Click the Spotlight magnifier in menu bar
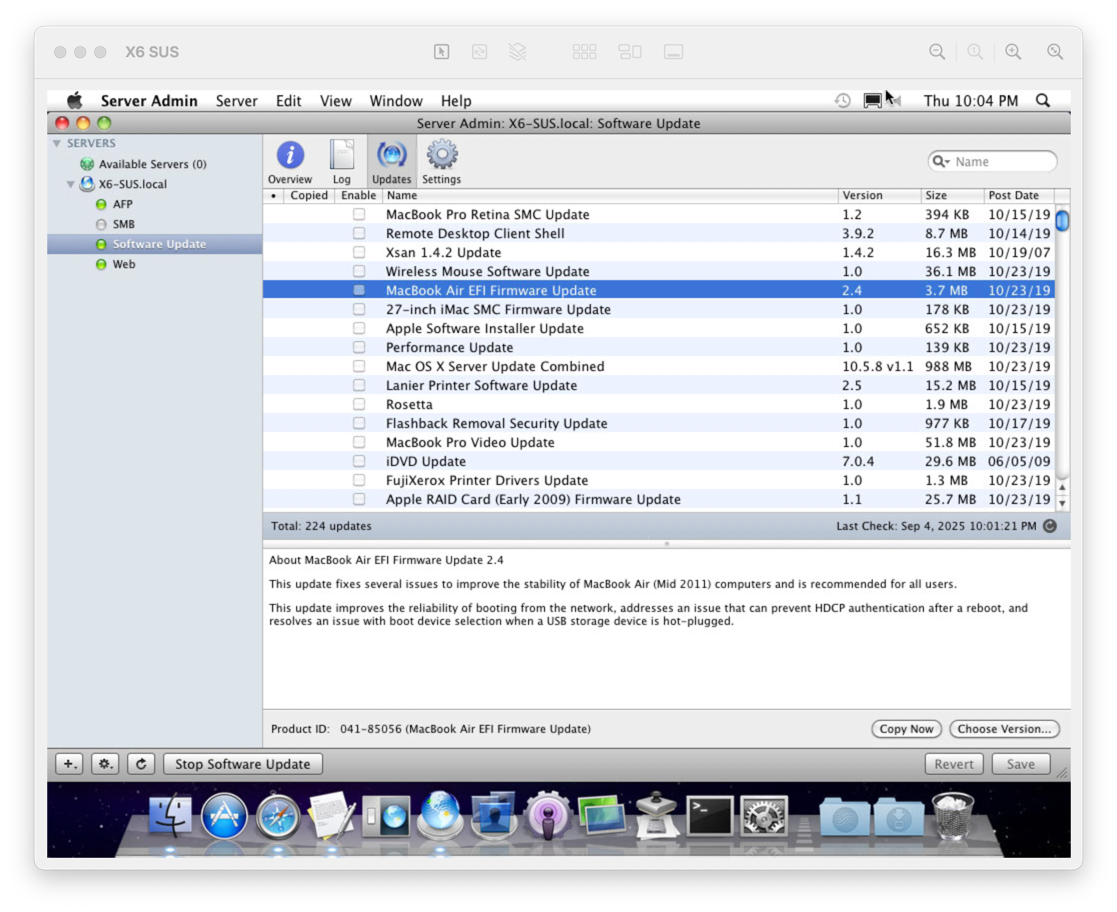 pyautogui.click(x=1043, y=100)
